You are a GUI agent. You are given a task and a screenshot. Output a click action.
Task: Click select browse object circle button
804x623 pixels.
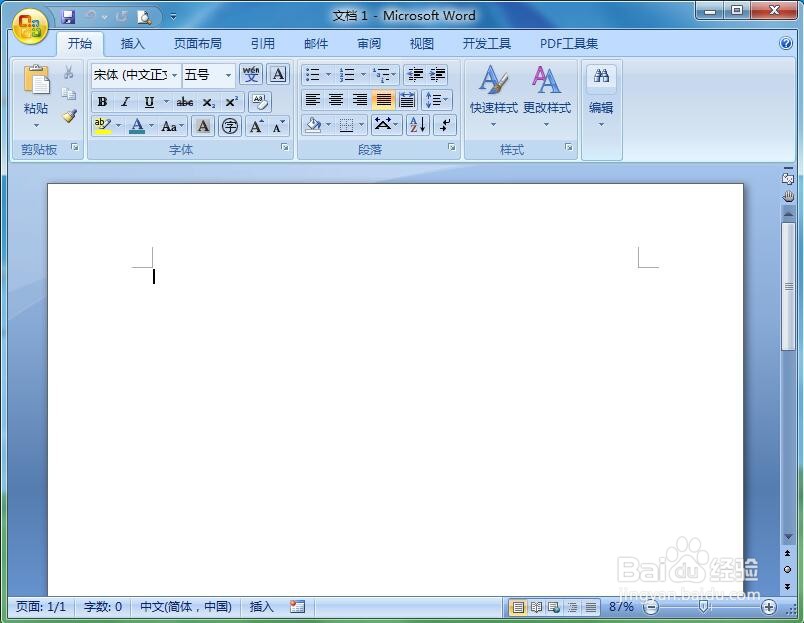(x=787, y=569)
